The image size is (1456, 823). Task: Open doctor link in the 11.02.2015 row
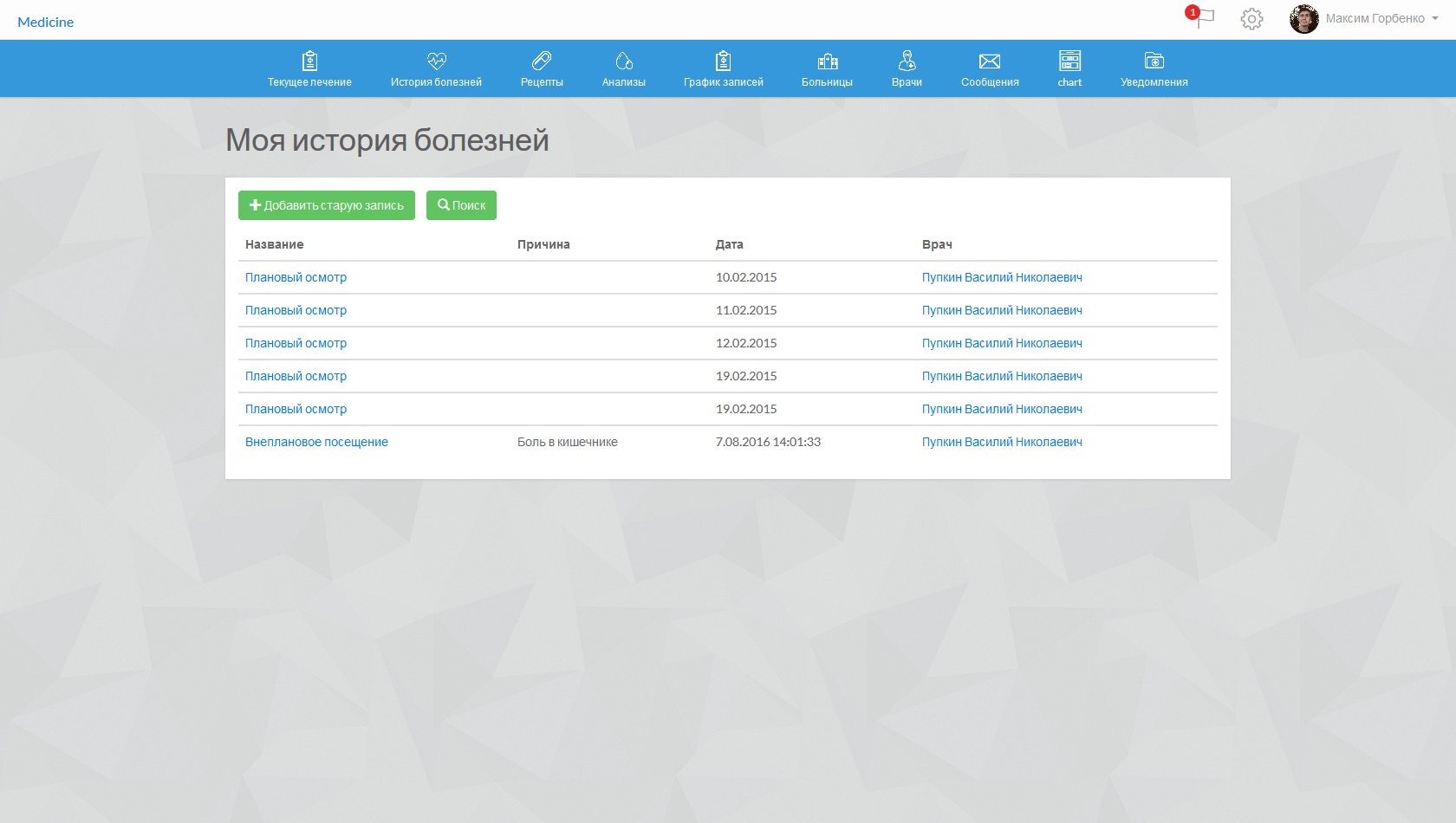coord(1002,310)
